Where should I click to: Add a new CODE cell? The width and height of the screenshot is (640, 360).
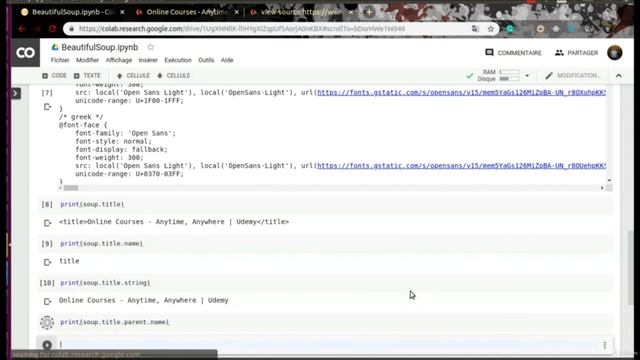(x=54, y=76)
